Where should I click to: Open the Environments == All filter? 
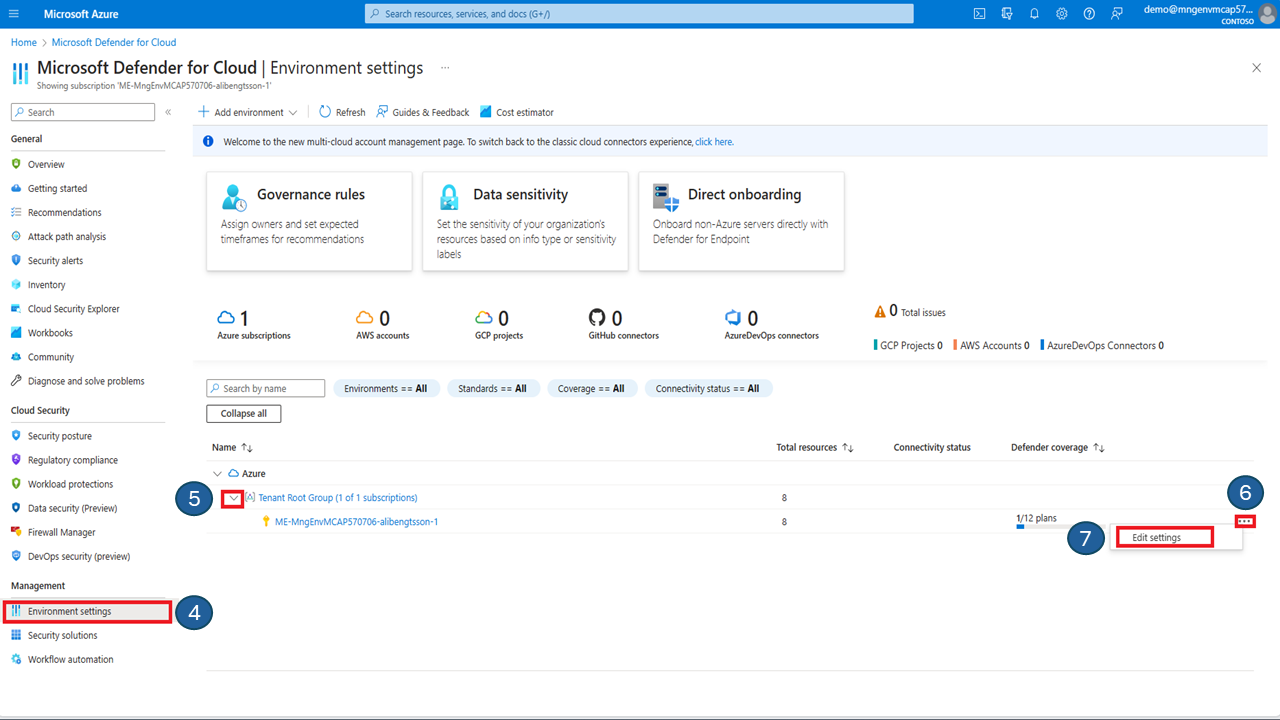coord(385,388)
